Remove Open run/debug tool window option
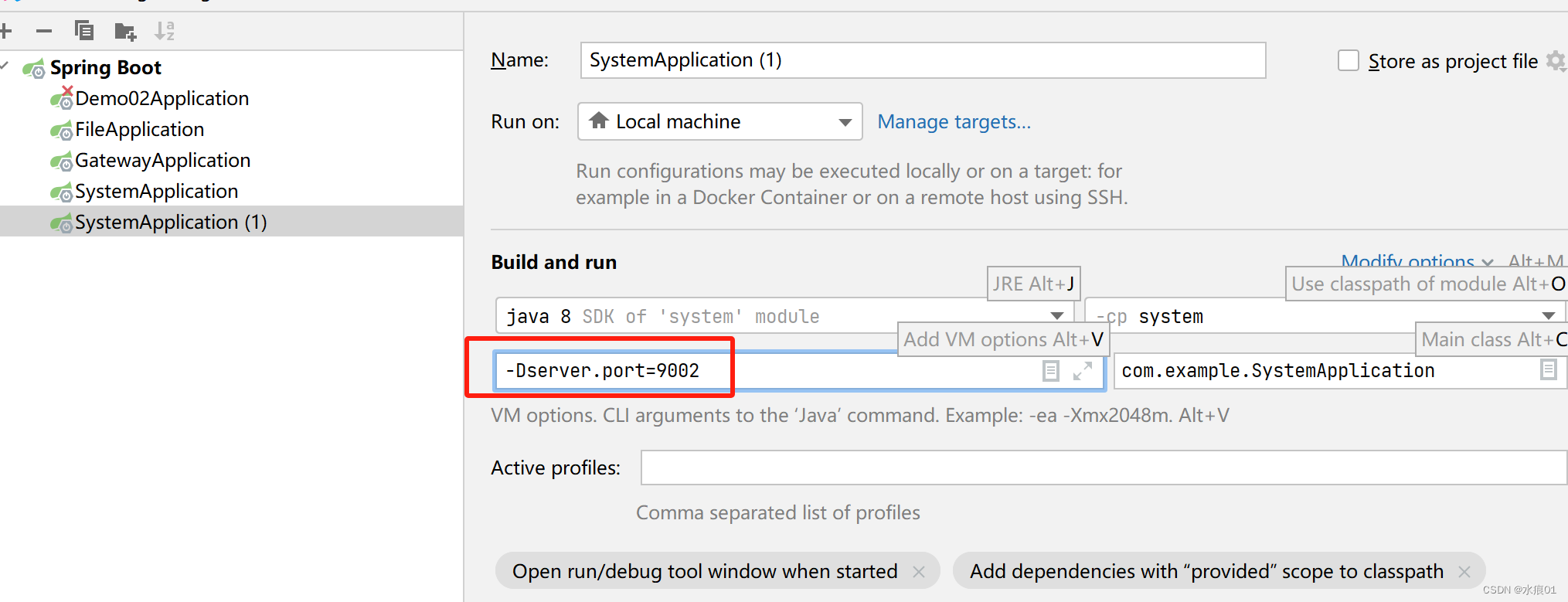Screen dimensions: 1568x602 click(919, 572)
